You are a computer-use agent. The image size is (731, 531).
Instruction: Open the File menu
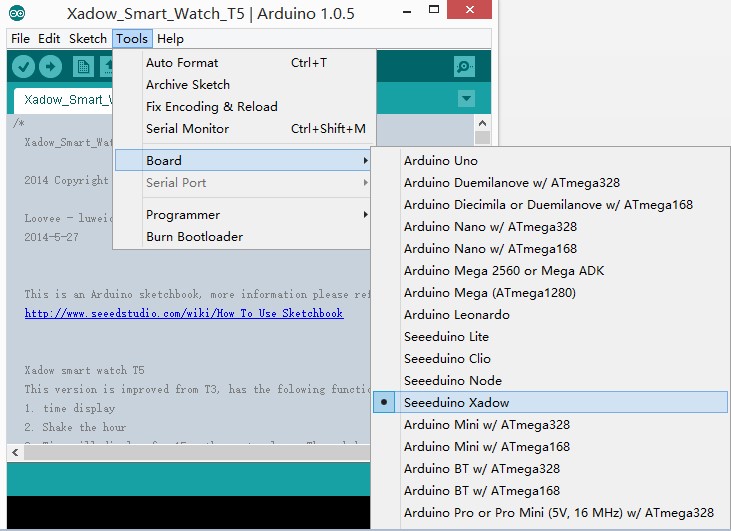[x=20, y=39]
